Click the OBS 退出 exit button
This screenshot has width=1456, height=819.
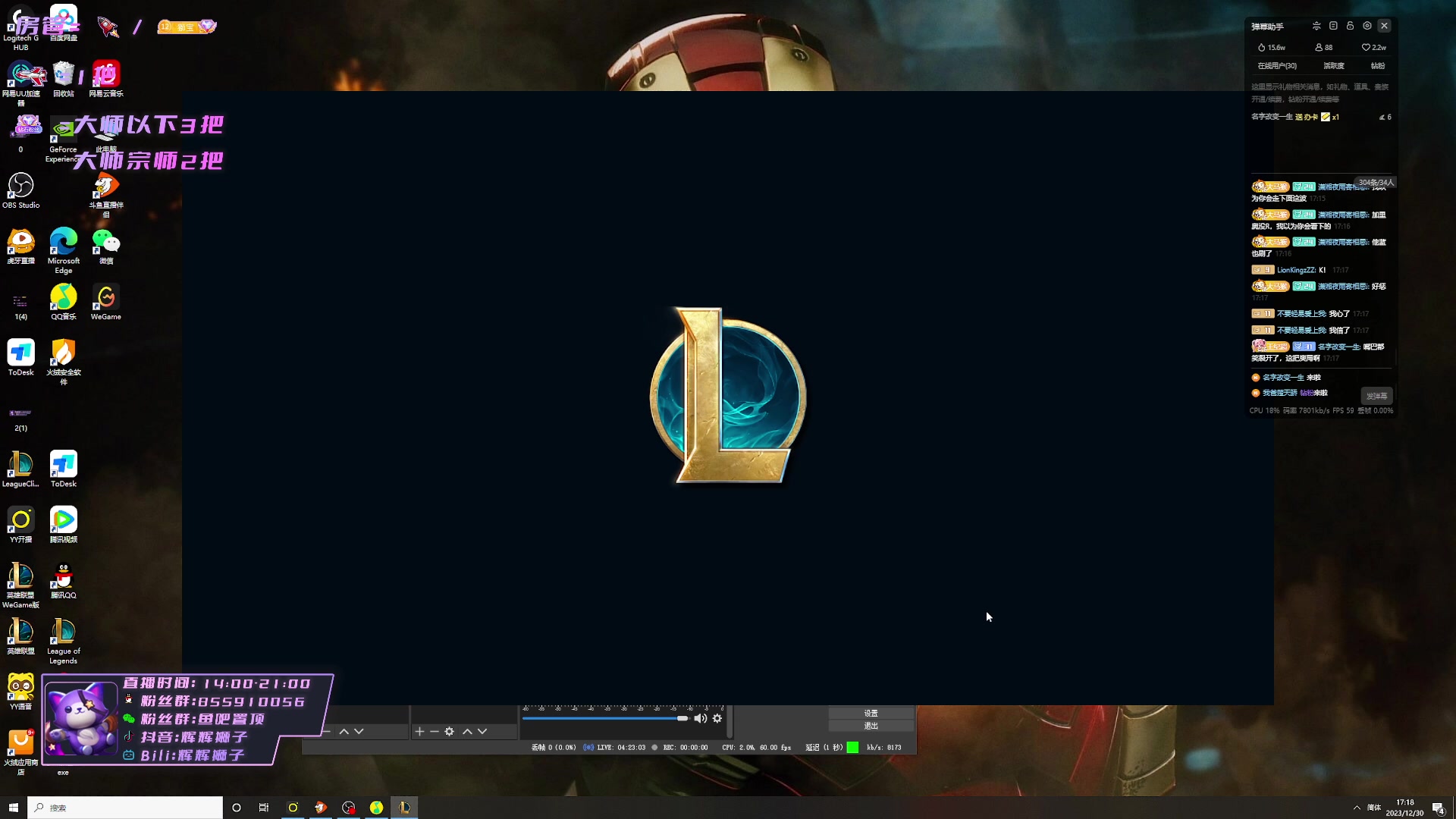click(871, 726)
